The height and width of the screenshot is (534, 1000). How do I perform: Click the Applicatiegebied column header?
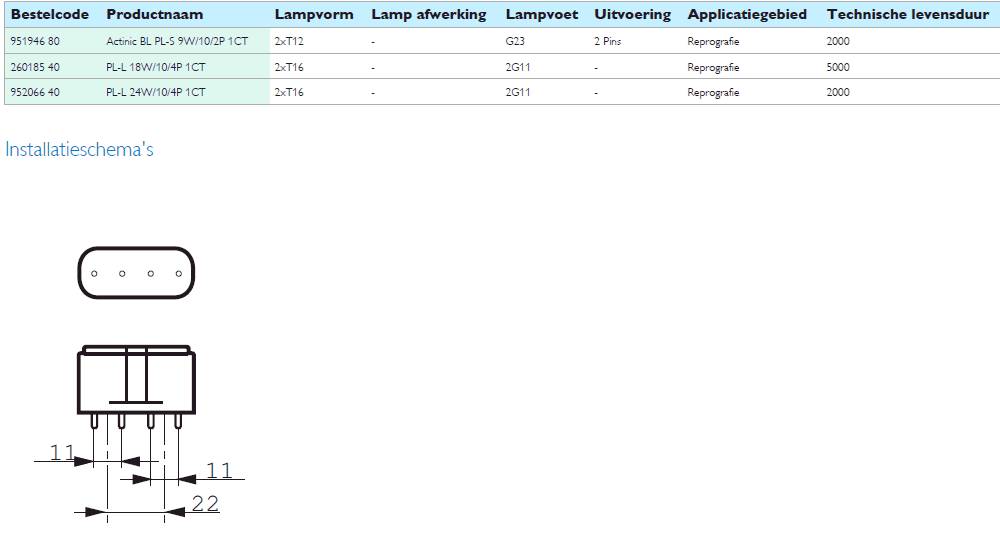click(746, 15)
